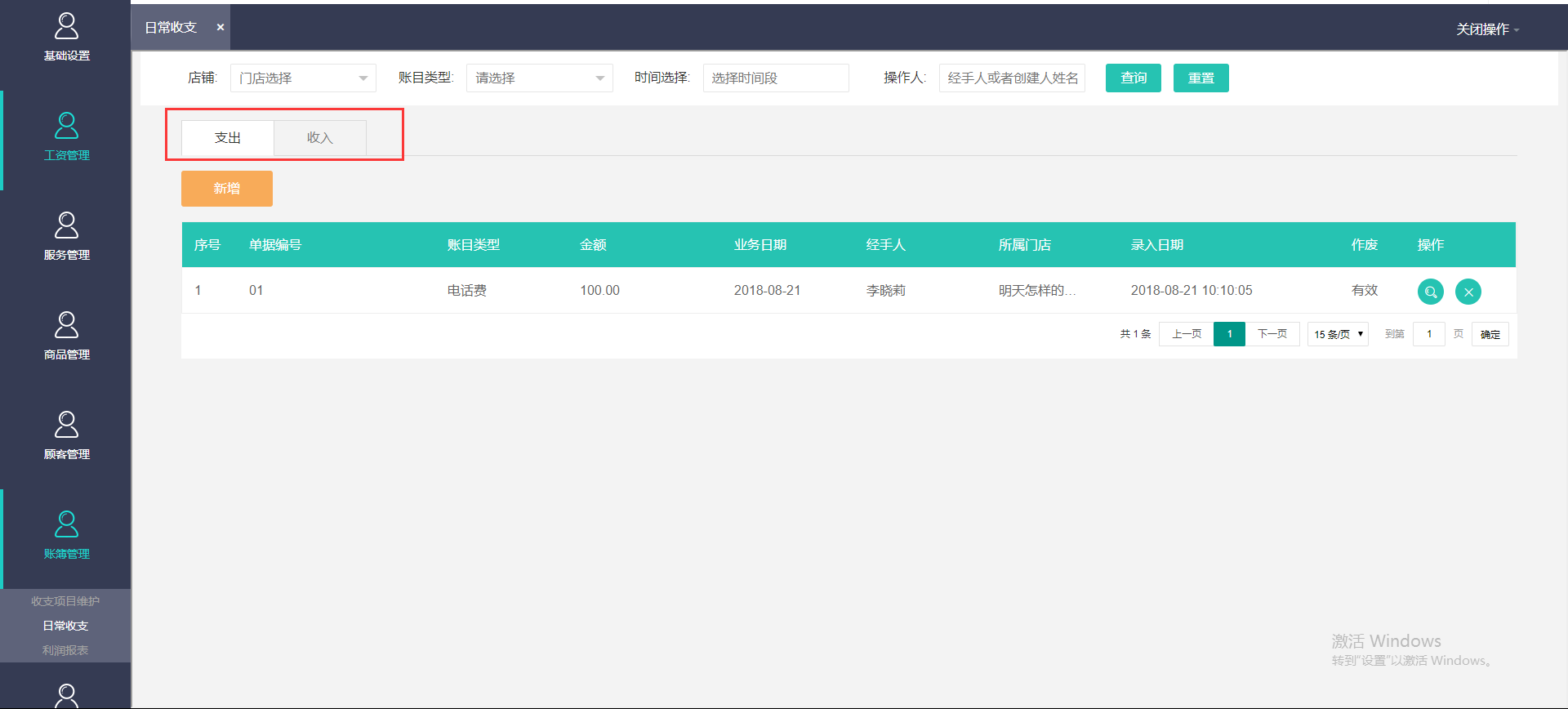The width and height of the screenshot is (1568, 709).
Task: Click the 业务日期 column header
Action: [x=760, y=245]
